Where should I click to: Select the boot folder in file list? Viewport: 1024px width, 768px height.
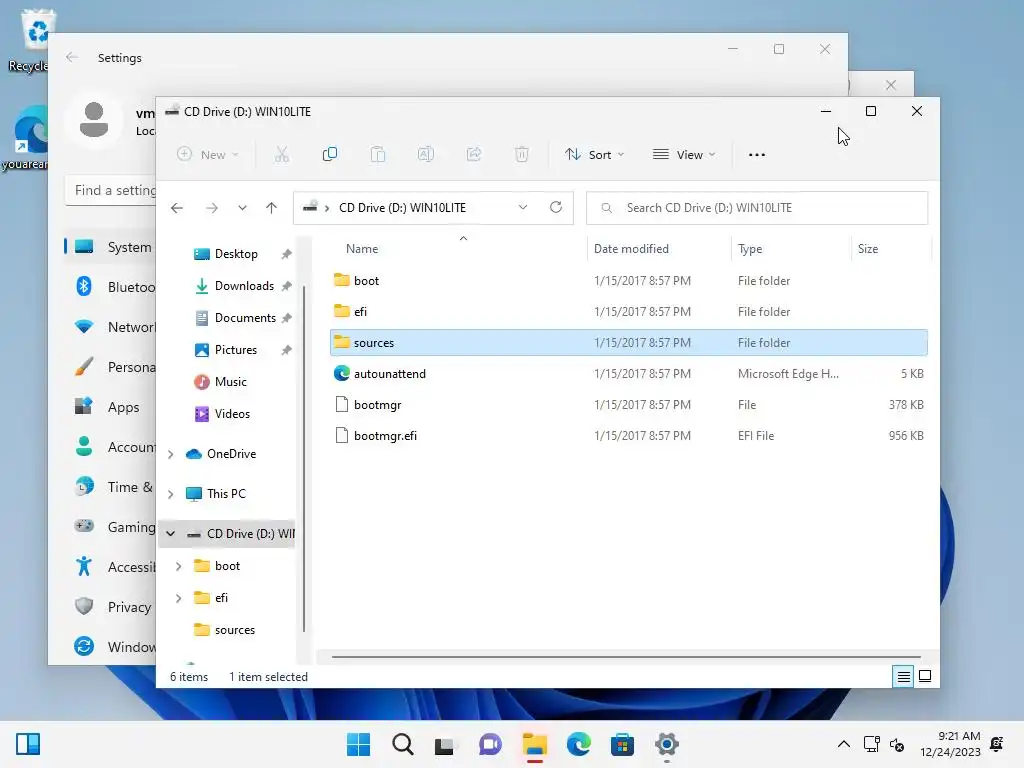pyautogui.click(x=628, y=281)
